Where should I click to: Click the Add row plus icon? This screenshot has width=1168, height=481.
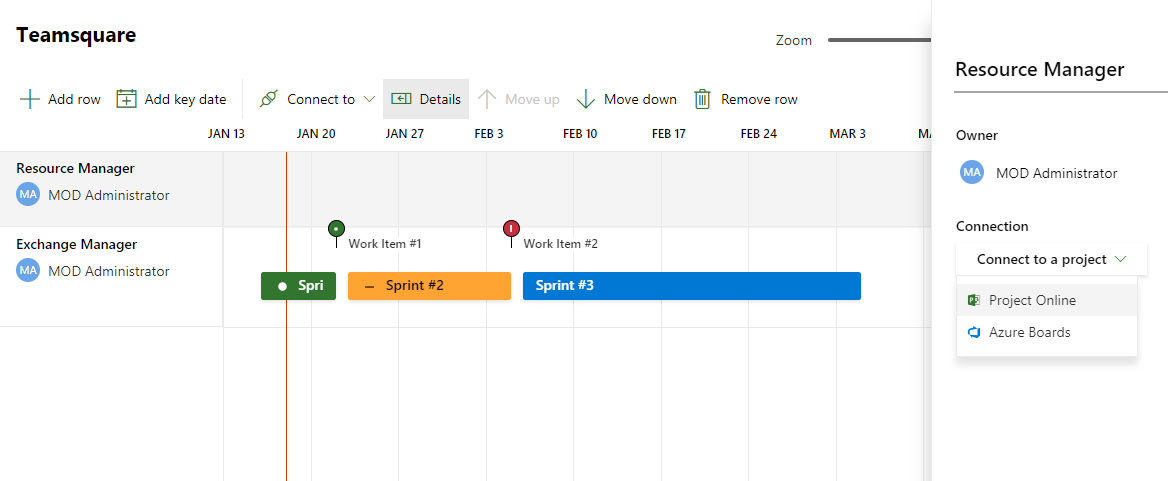coord(30,99)
